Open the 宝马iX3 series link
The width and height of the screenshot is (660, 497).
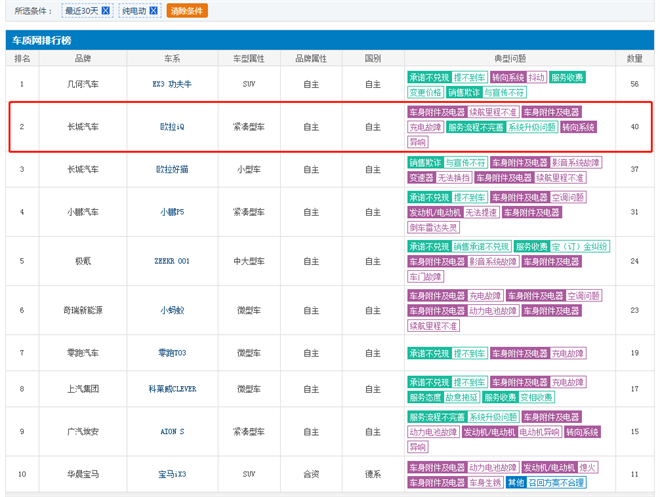coord(172,474)
